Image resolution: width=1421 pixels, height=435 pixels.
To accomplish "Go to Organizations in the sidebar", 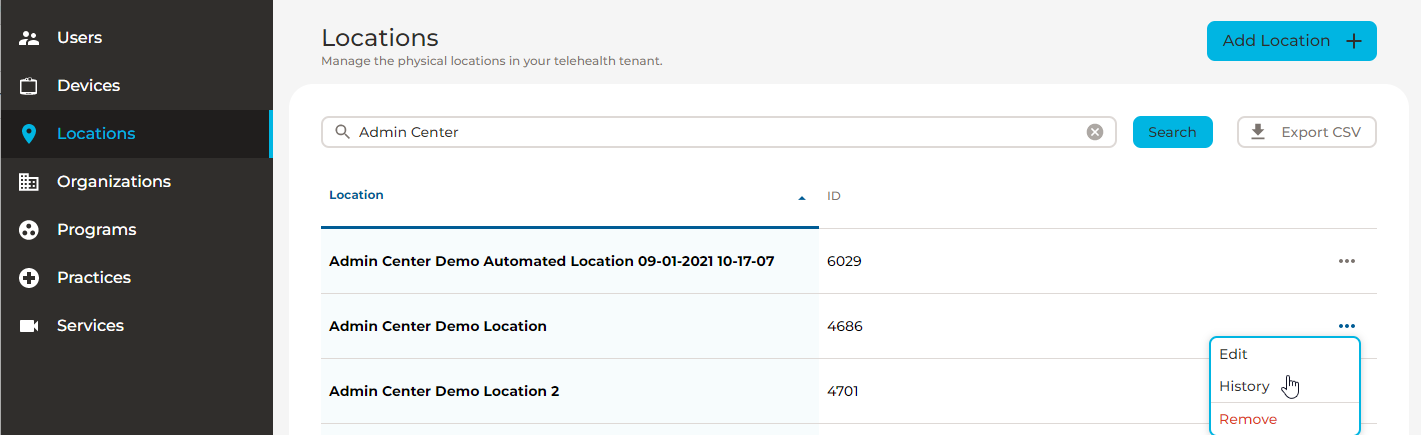I will click(x=135, y=182).
